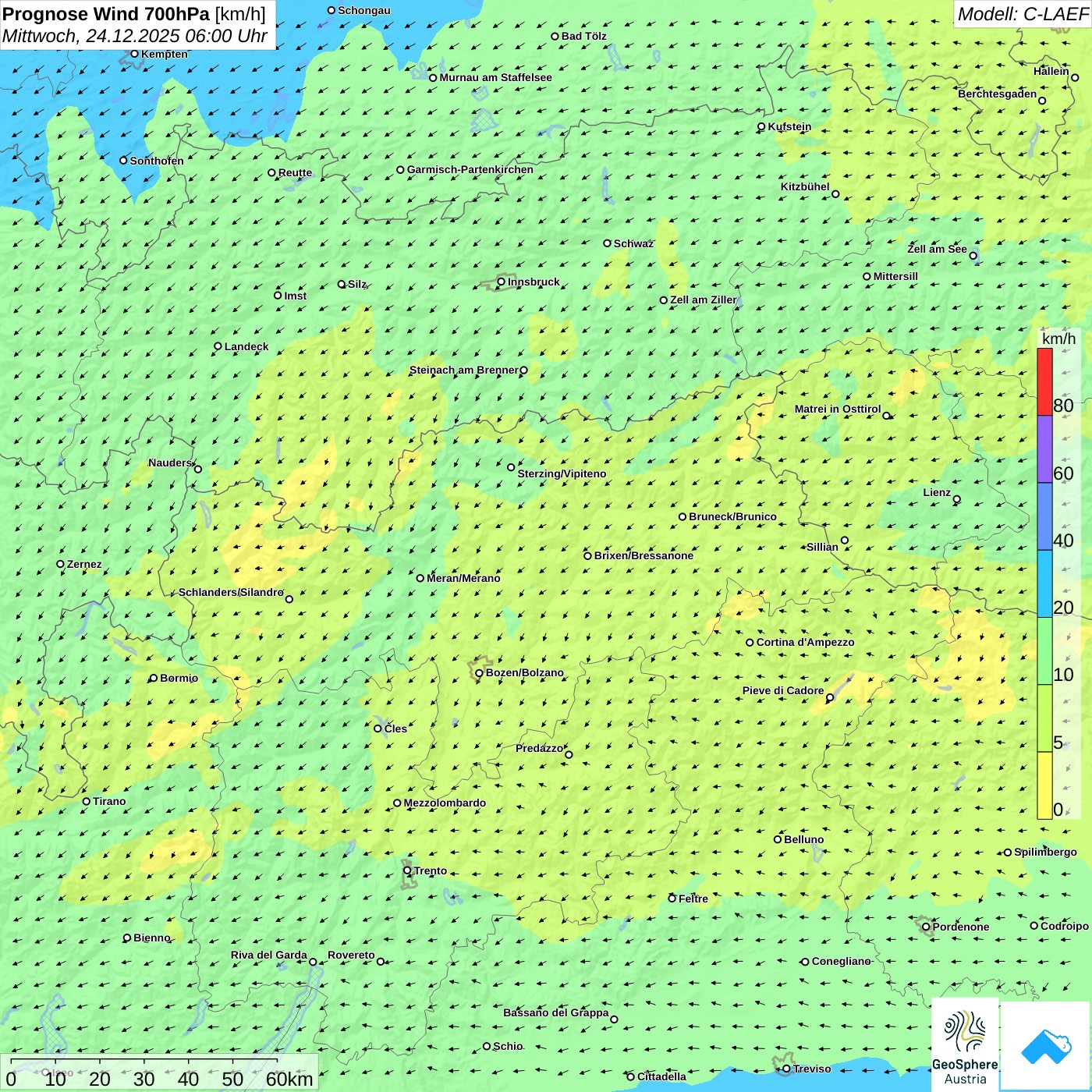Click the 'Lienz' label
The height and width of the screenshot is (1092, 1092).
point(937,492)
